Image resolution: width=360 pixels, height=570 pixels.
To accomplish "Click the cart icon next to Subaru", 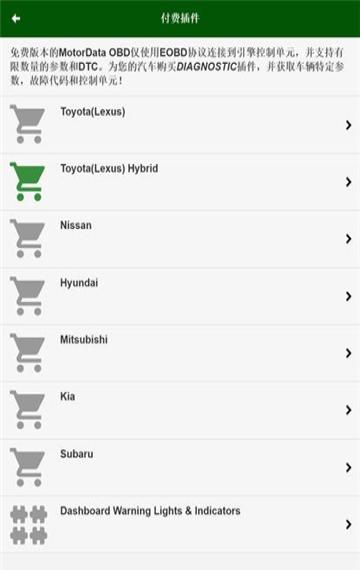I will [x=28, y=467].
